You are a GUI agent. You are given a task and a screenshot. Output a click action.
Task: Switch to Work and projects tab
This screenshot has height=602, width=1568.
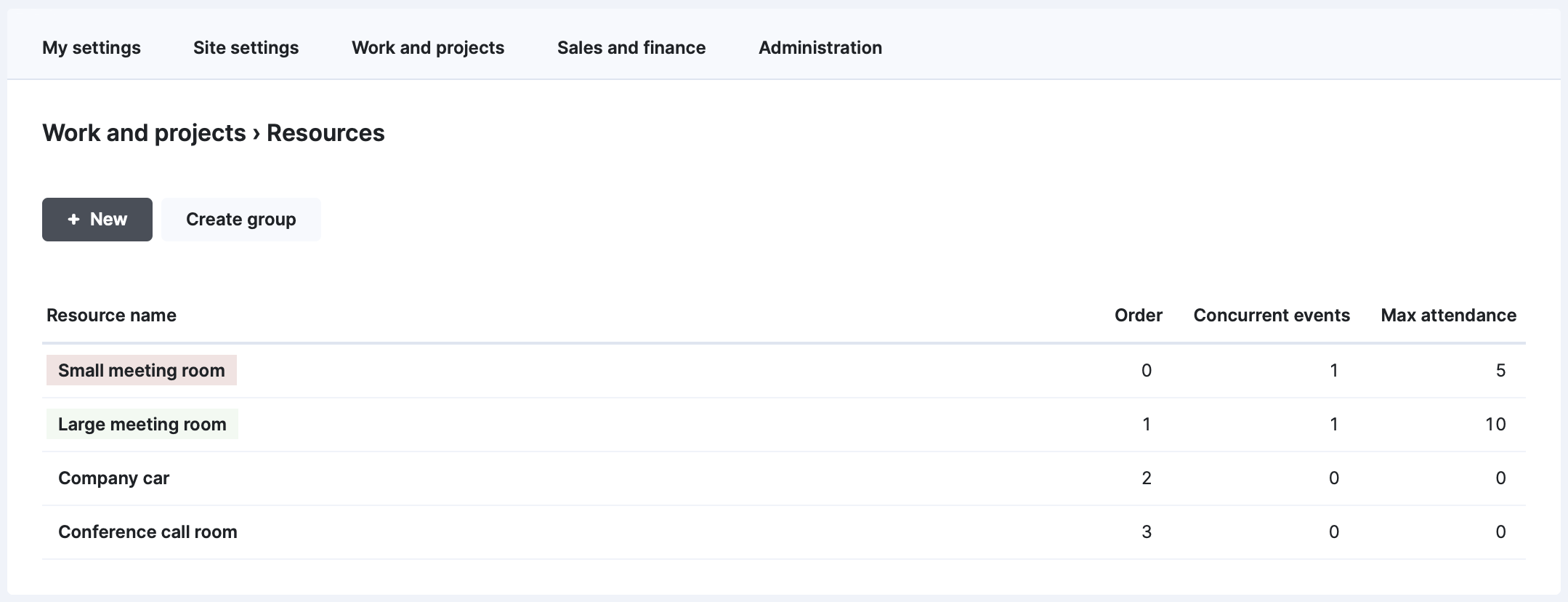pos(428,48)
